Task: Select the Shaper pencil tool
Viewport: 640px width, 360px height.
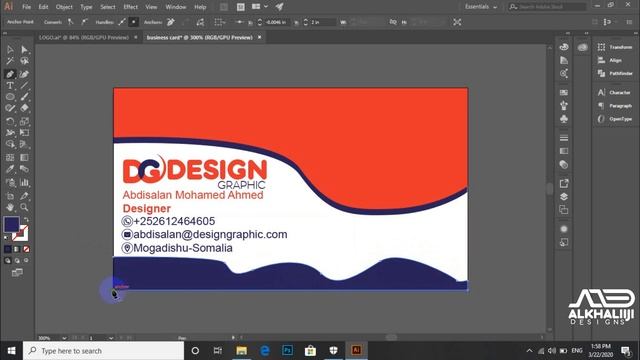Action: pos(10,108)
